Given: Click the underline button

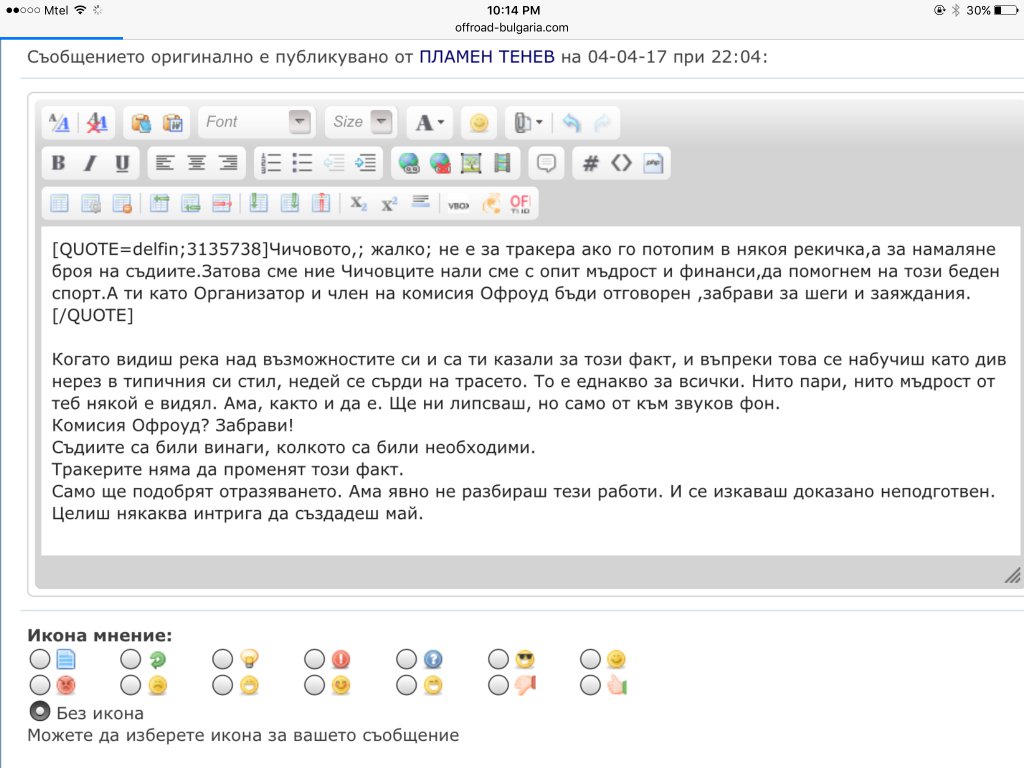Looking at the screenshot, I should pos(122,163).
